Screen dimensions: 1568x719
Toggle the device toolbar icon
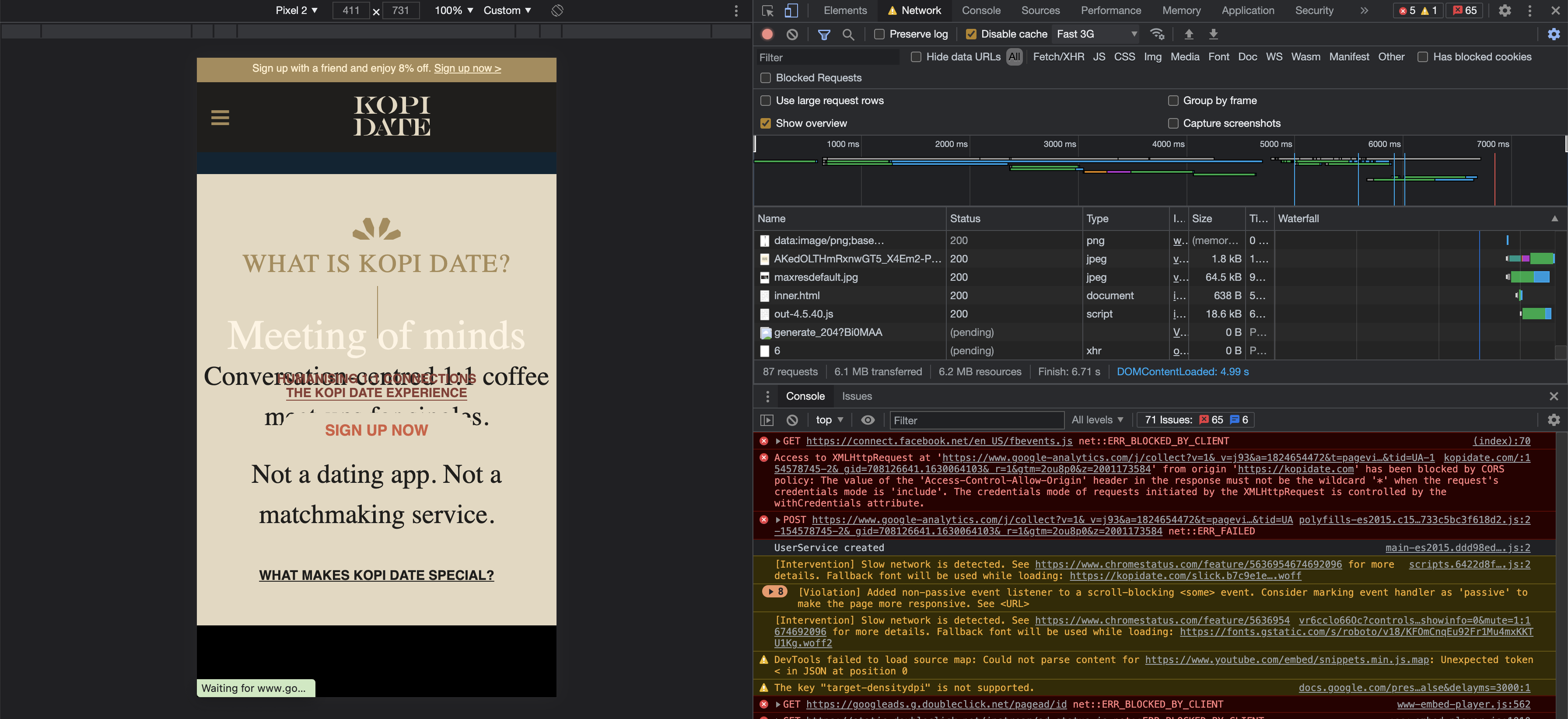point(791,10)
